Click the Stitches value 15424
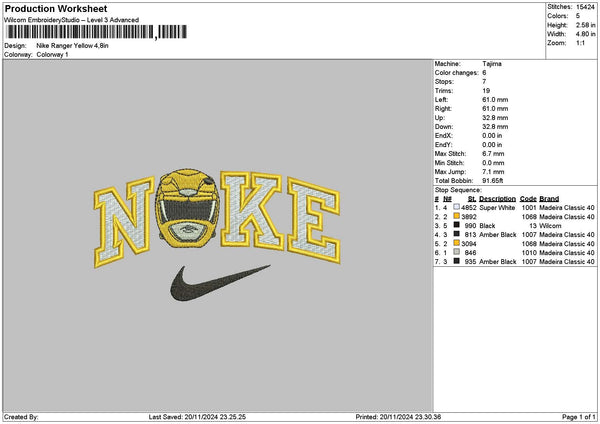600x424 pixels. click(585, 7)
